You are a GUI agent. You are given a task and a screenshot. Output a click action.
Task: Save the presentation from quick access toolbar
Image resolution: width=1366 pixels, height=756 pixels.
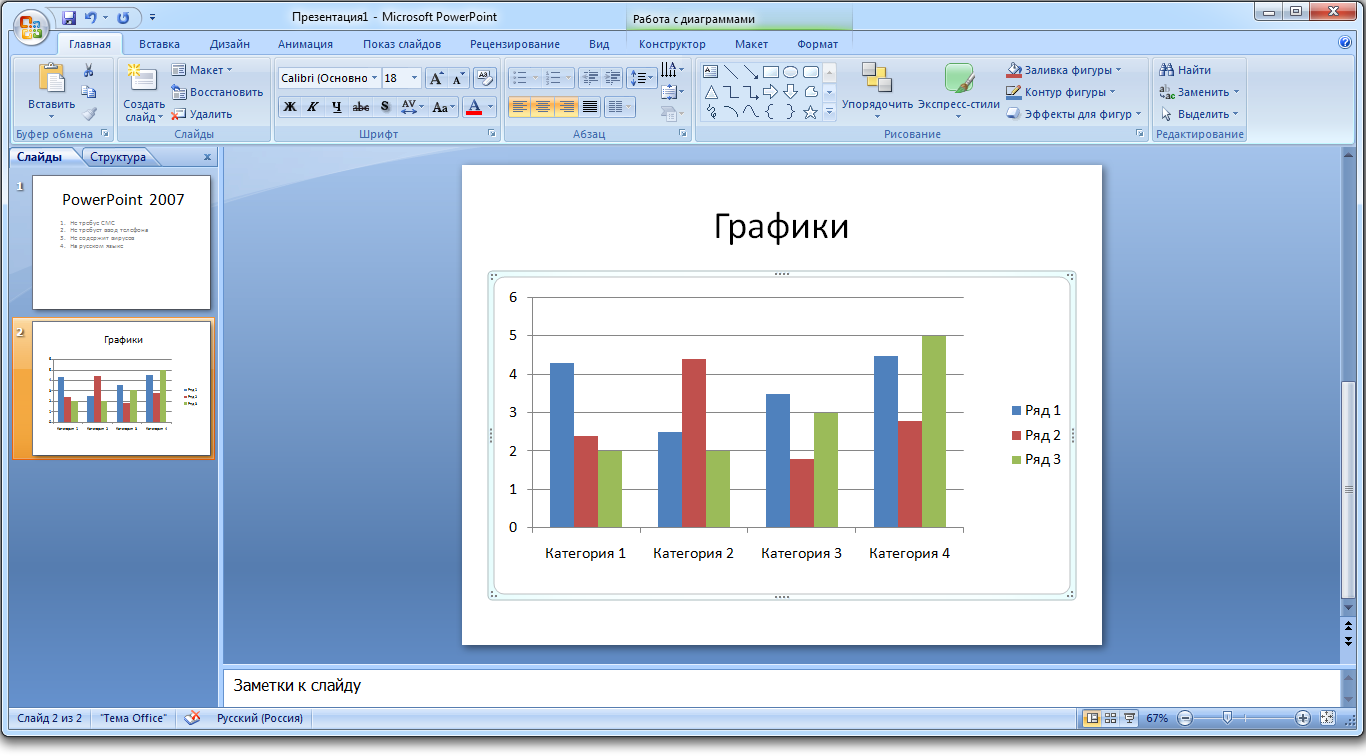coord(69,18)
